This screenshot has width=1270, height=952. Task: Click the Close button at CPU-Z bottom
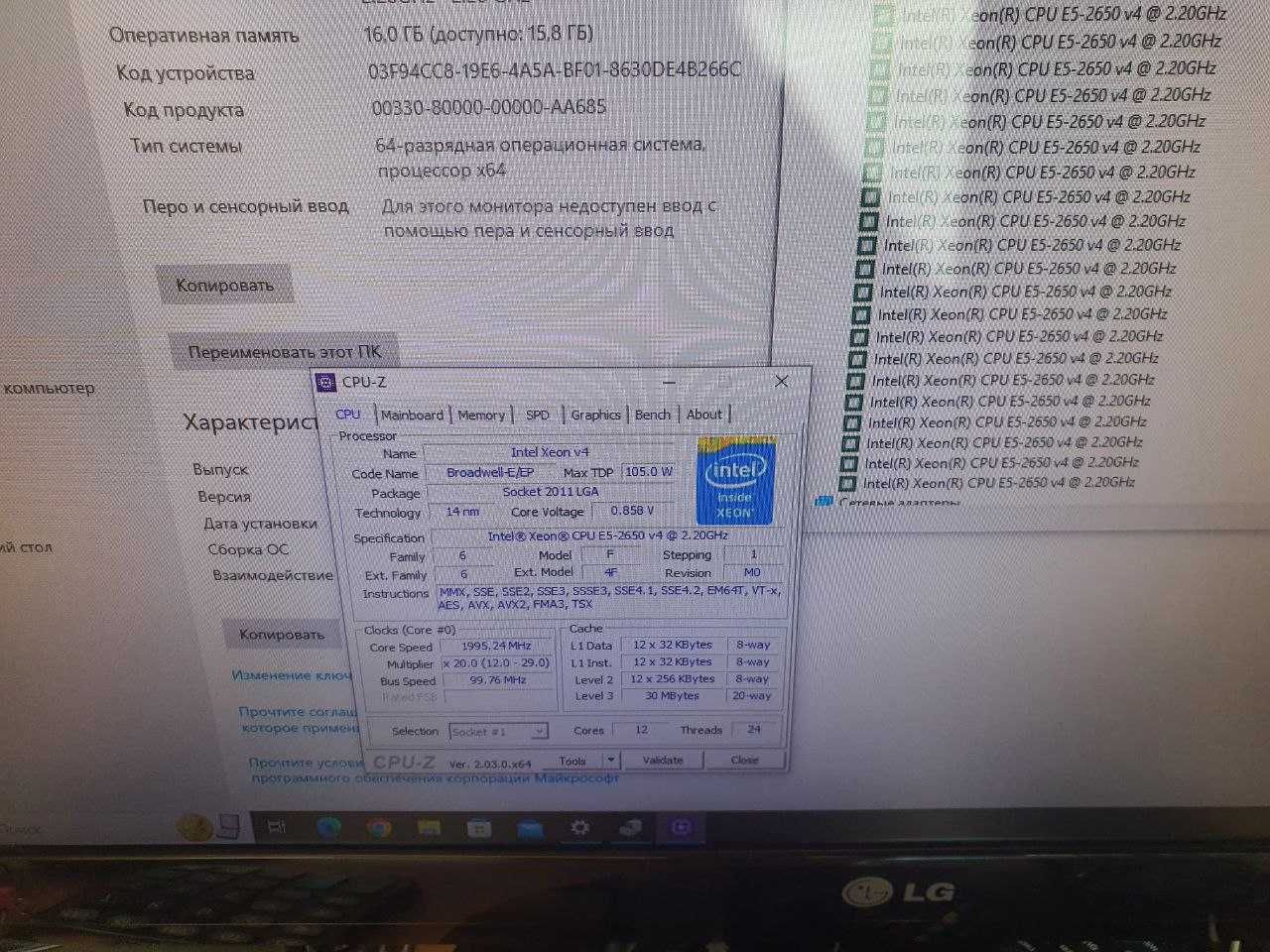744,760
